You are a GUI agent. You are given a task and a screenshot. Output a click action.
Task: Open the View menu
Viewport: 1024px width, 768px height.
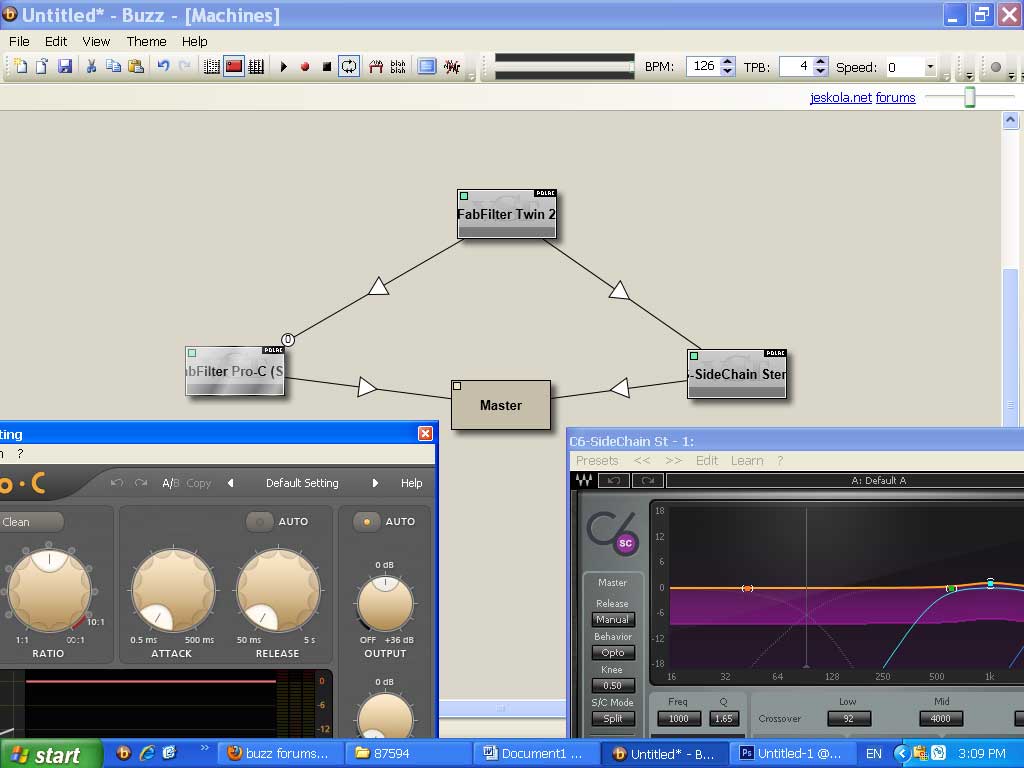point(96,41)
